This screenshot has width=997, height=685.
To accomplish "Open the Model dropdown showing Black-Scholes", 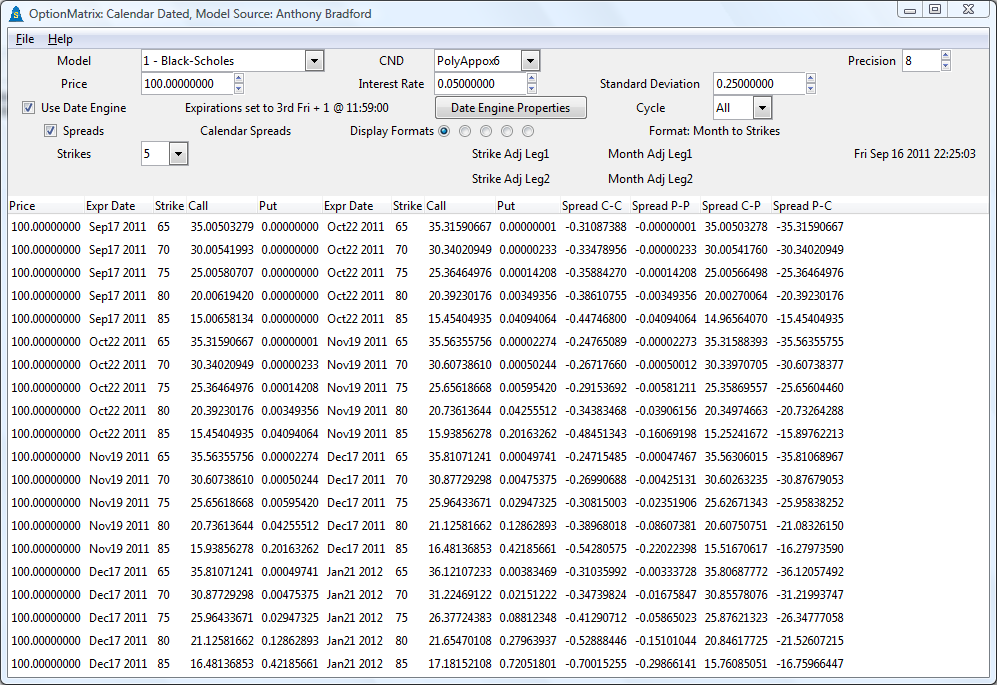I will [314, 61].
